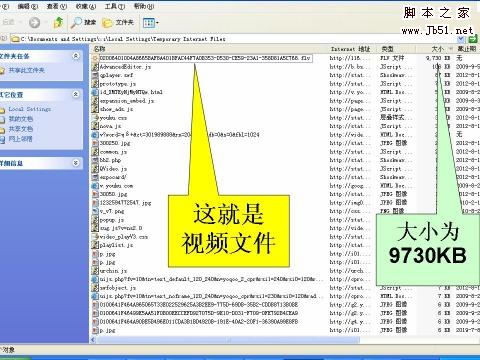This screenshot has width=480, height=360.
Task: Click the horizontal scrollbar left arrow
Action: pyautogui.click(x=93, y=340)
